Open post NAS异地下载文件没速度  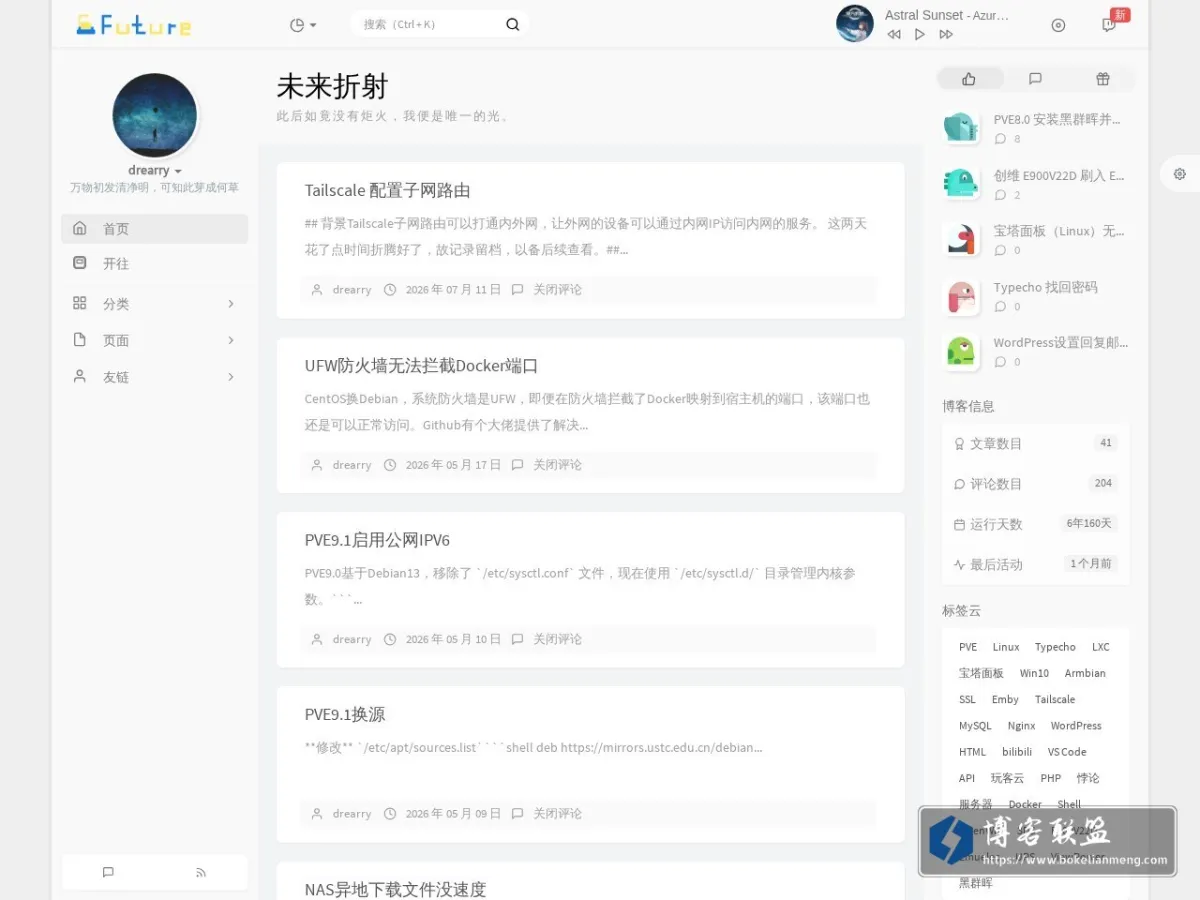point(395,889)
